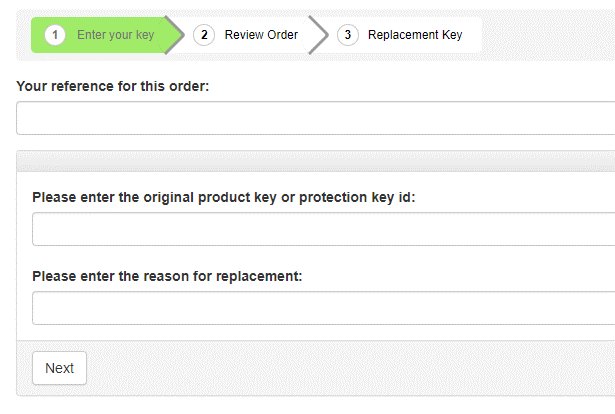Click white space between the two key fields
Image resolution: width=615 pixels, height=414 pixels.
322,258
